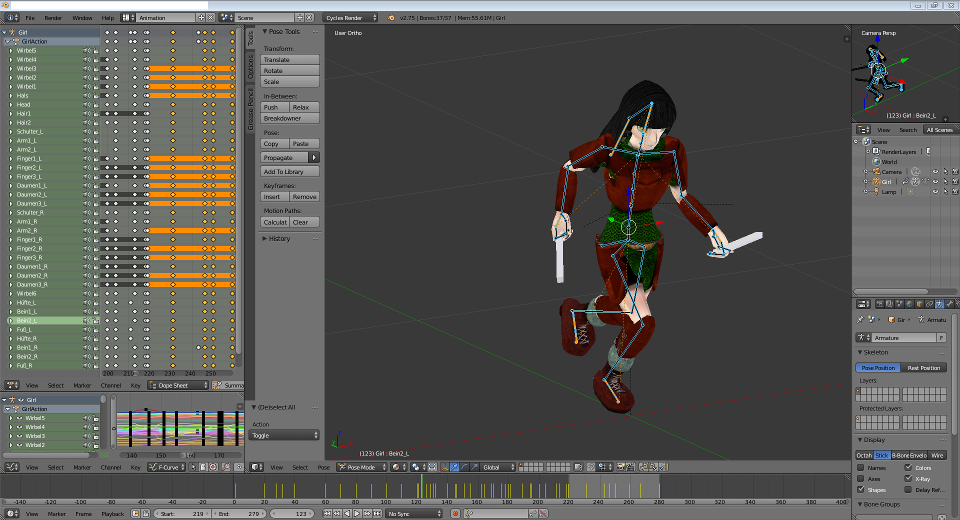
Task: Open the Pose Mode dropdown
Action: 361,467
